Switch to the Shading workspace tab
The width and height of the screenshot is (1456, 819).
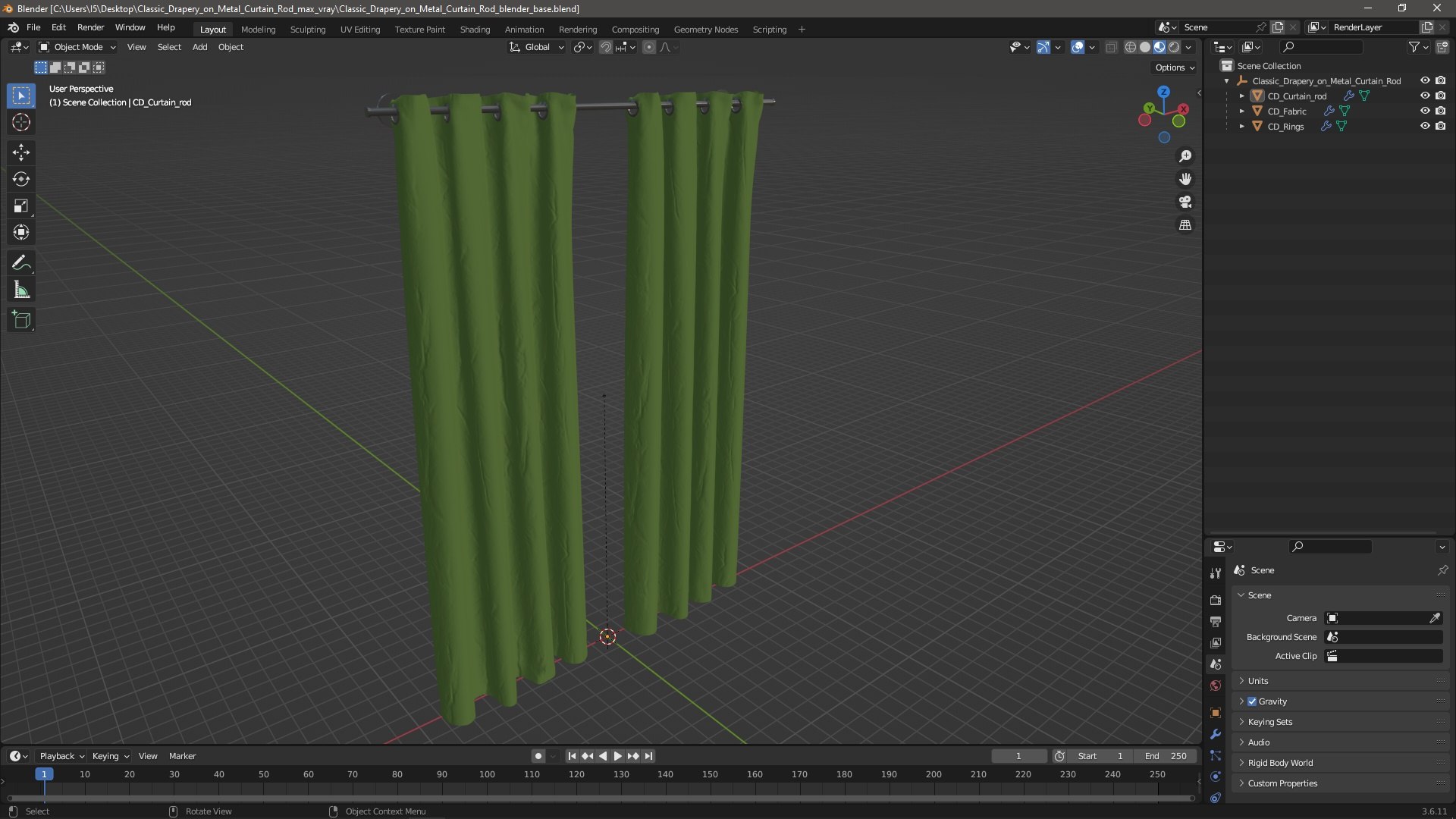[475, 30]
